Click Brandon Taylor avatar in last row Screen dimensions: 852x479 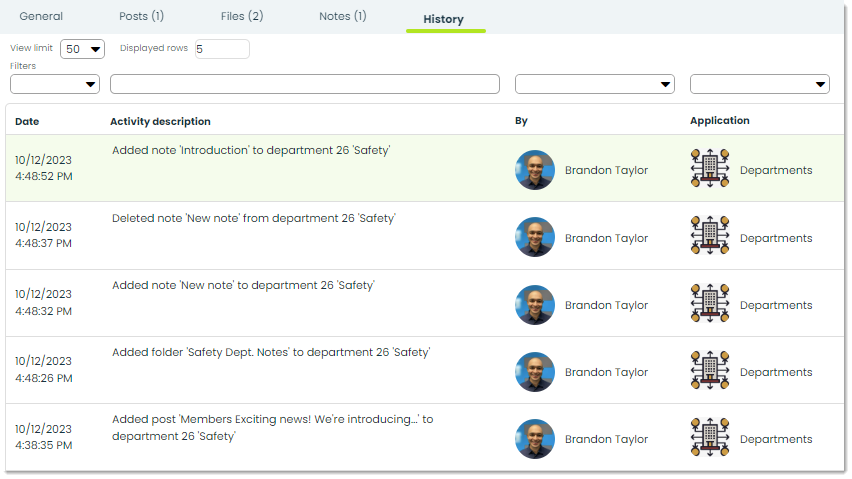(535, 439)
